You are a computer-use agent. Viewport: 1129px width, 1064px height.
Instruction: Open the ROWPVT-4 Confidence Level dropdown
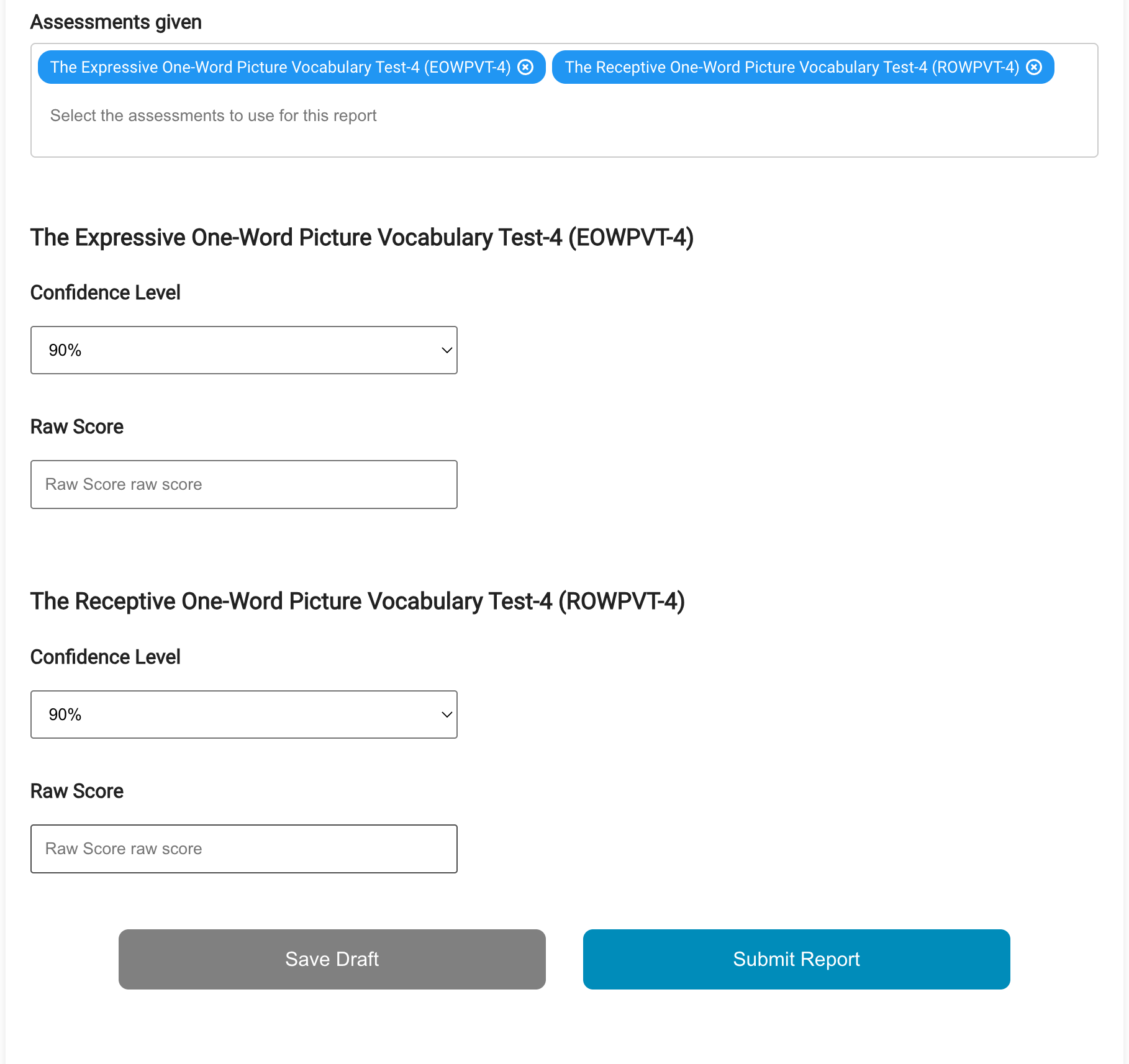243,714
